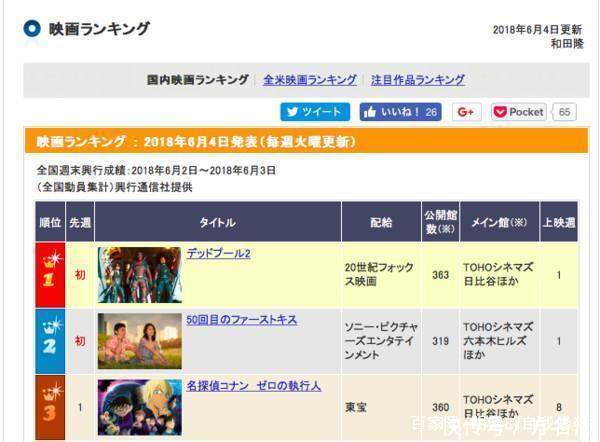This screenshot has height=442, width=600.
Task: Click the 上映週 column header
Action: click(x=559, y=222)
